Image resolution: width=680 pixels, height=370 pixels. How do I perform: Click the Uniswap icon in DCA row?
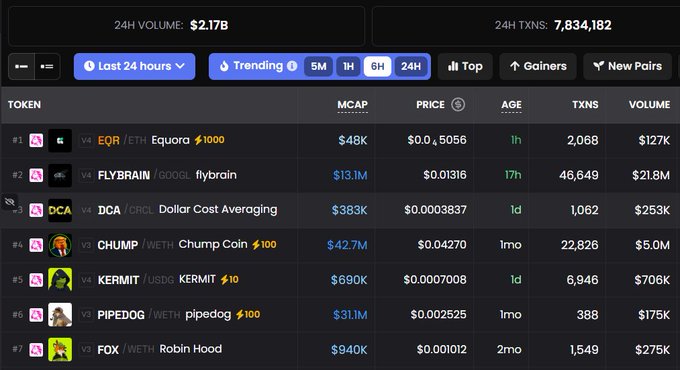pyautogui.click(x=36, y=210)
